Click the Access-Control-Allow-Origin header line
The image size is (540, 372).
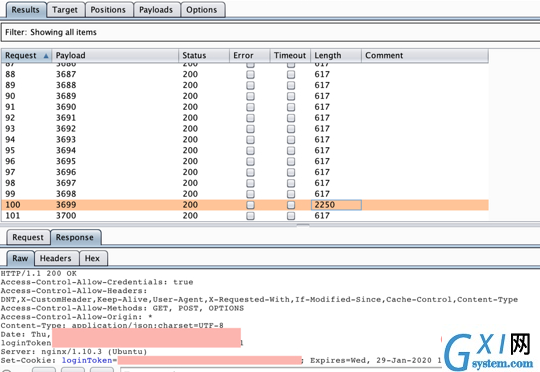click(x=76, y=317)
